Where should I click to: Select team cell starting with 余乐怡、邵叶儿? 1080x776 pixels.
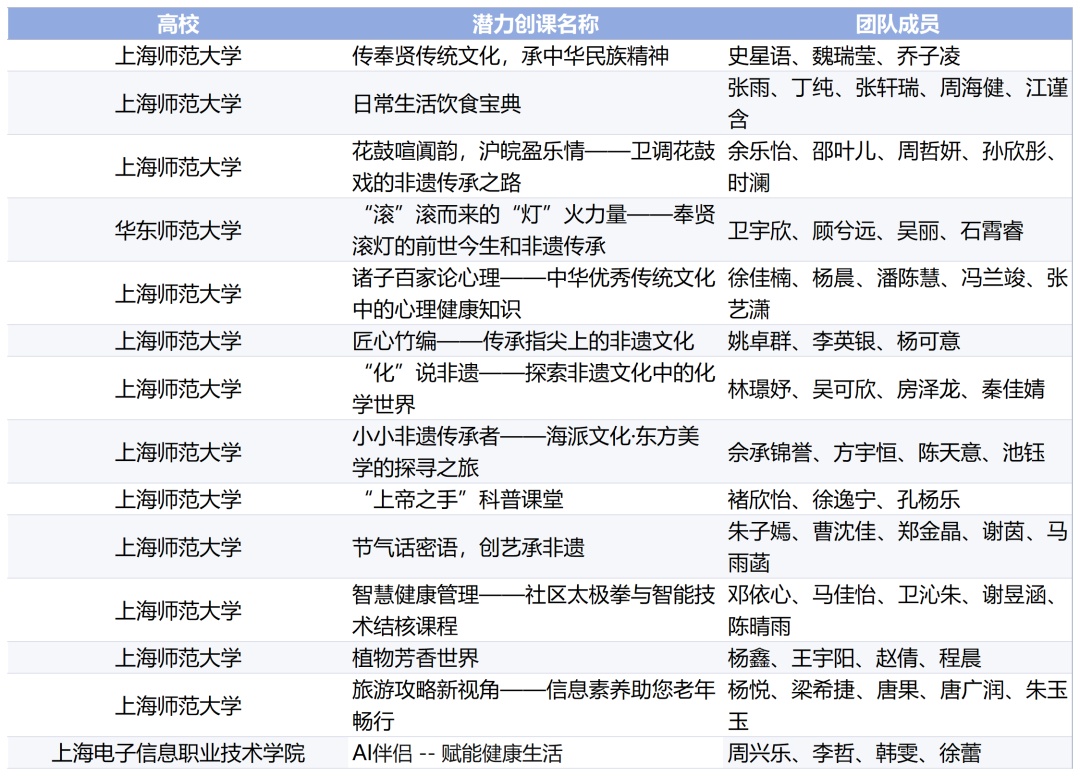click(894, 167)
